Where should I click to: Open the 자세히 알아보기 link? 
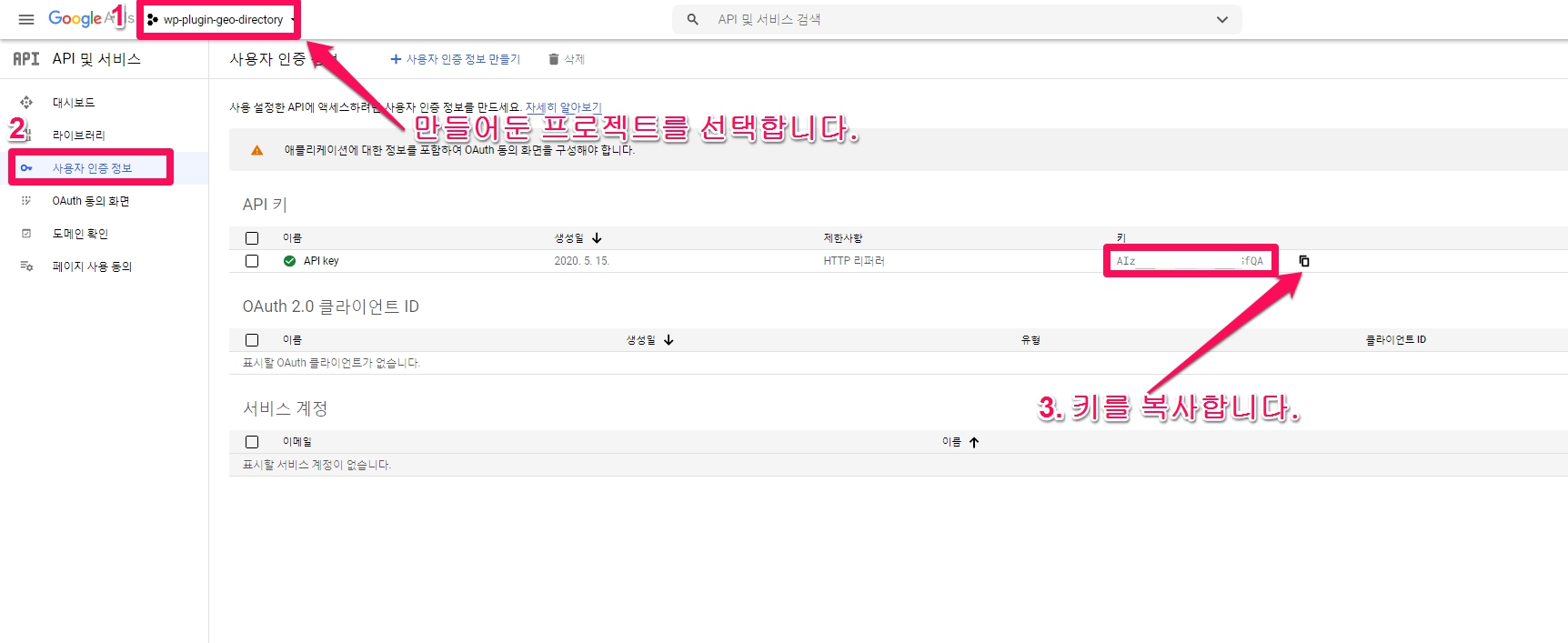(x=563, y=107)
